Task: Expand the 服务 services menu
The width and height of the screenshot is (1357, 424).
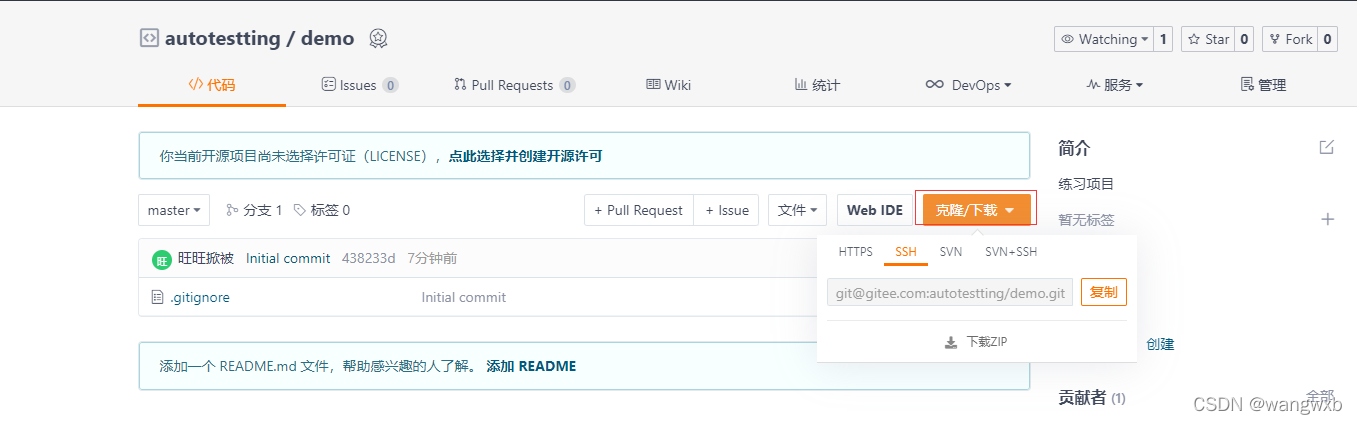Action: 1115,85
